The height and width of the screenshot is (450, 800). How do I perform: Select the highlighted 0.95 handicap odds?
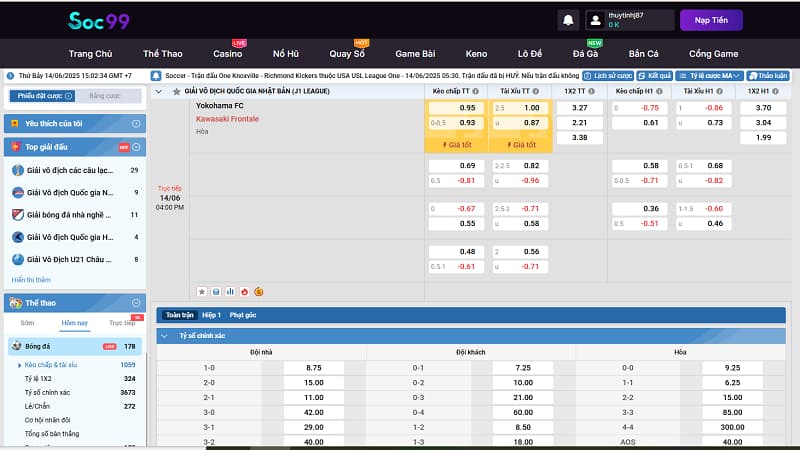pos(456,108)
